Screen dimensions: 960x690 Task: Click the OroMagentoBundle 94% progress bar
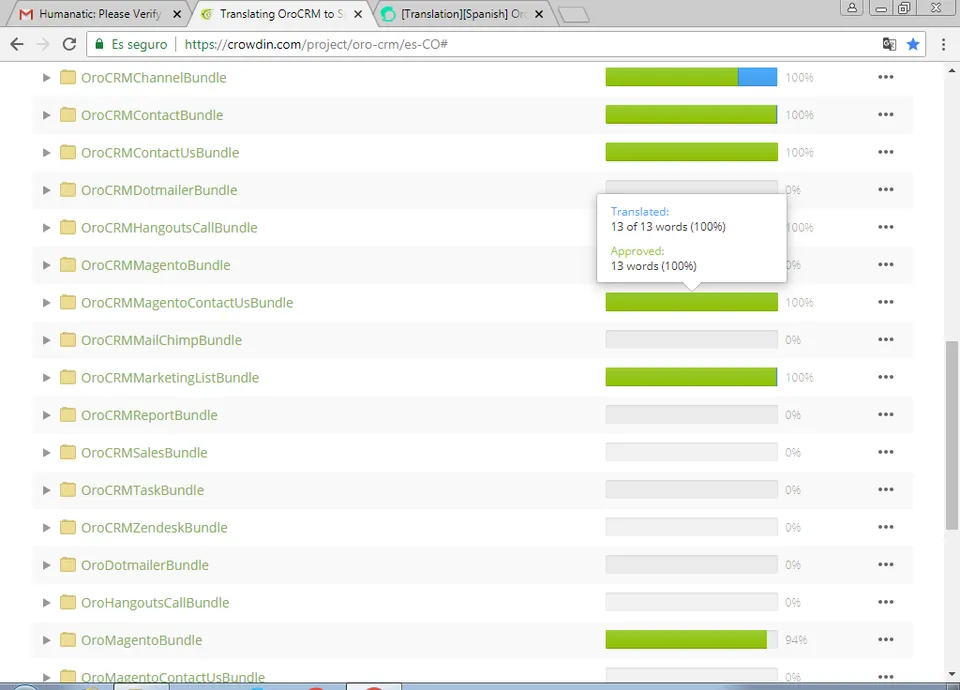[x=691, y=639]
